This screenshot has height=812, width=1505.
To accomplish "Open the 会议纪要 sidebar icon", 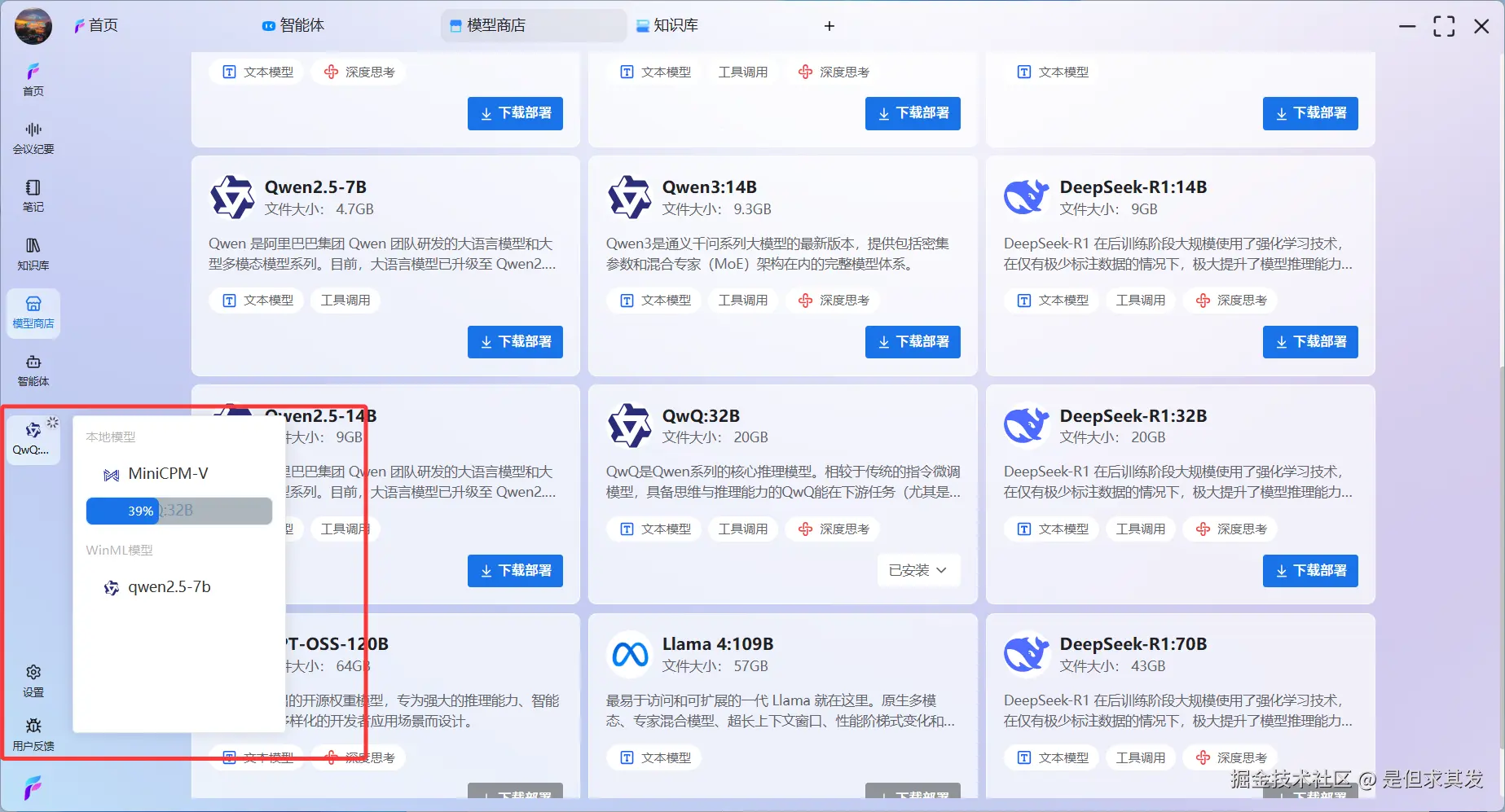I will point(33,137).
